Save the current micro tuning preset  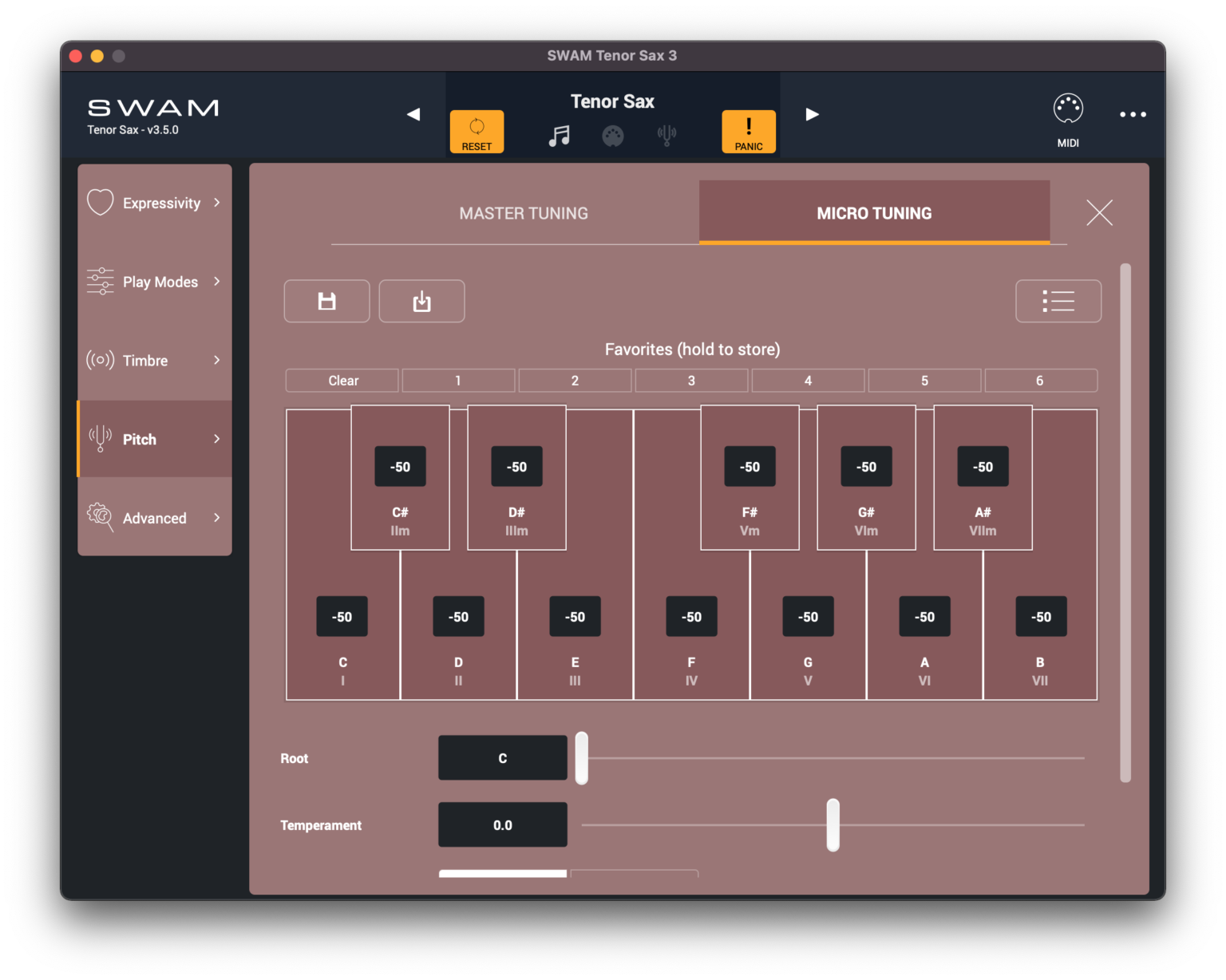(326, 301)
